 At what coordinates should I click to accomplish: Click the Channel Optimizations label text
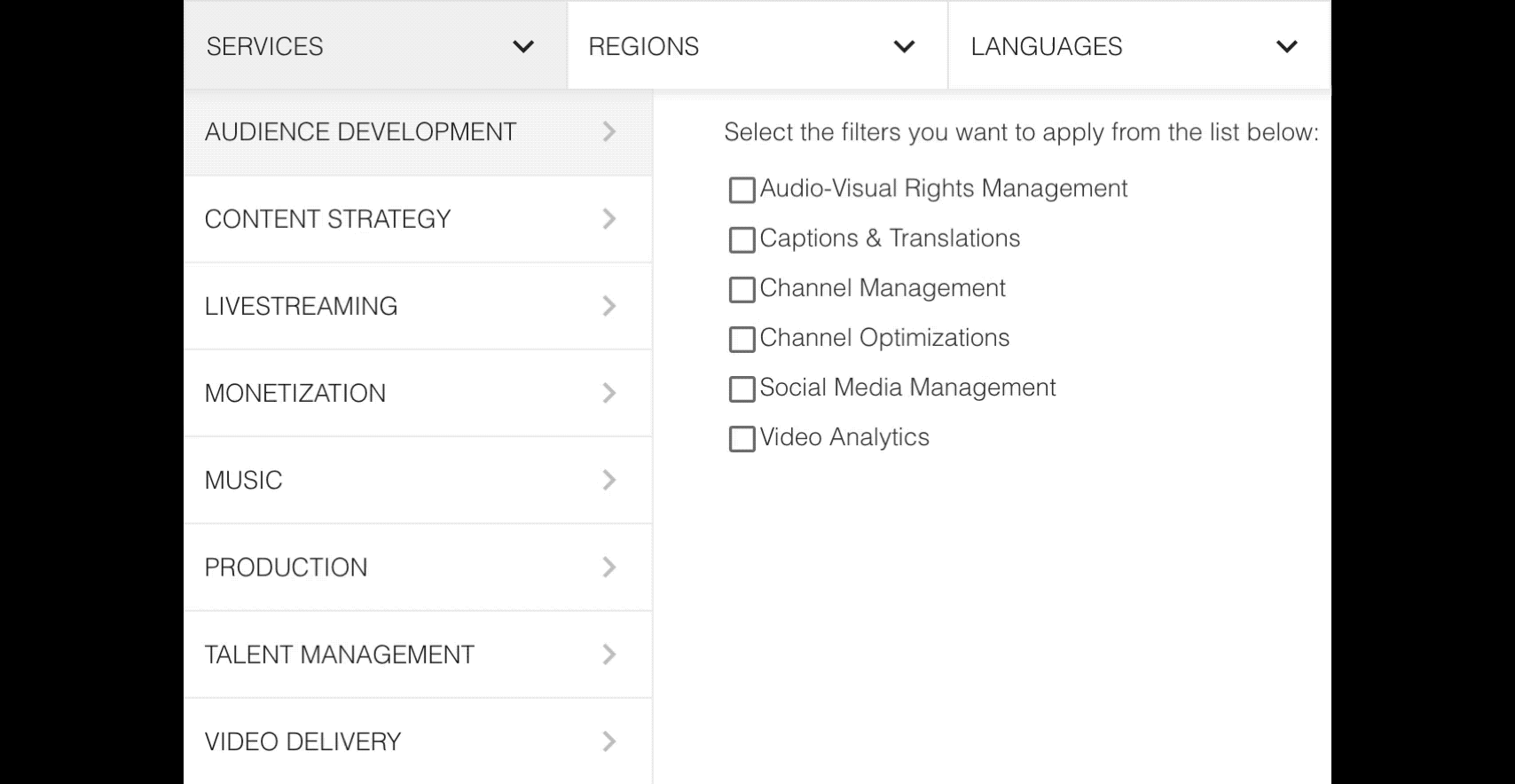pos(884,338)
